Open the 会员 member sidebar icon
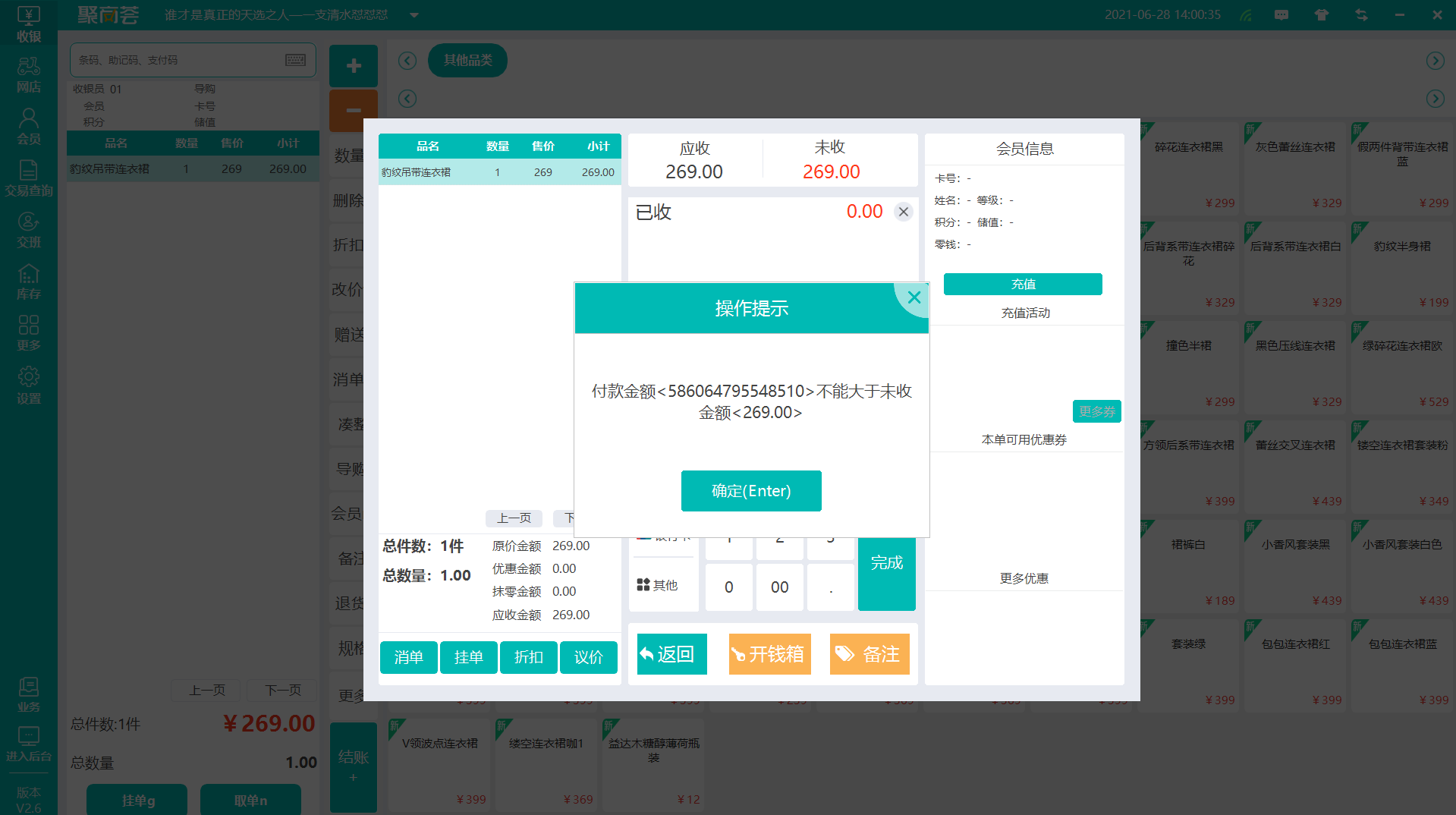1456x815 pixels. pyautogui.click(x=29, y=127)
